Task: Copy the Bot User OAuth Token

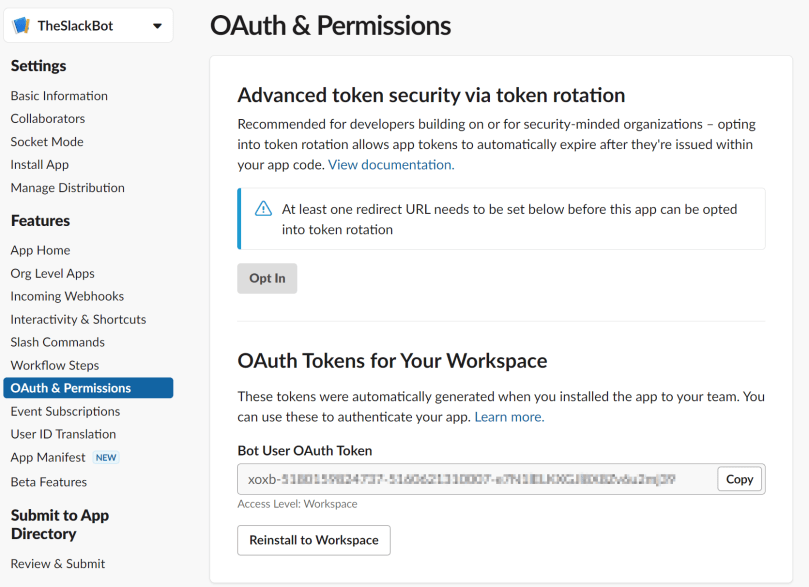Action: 739,479
